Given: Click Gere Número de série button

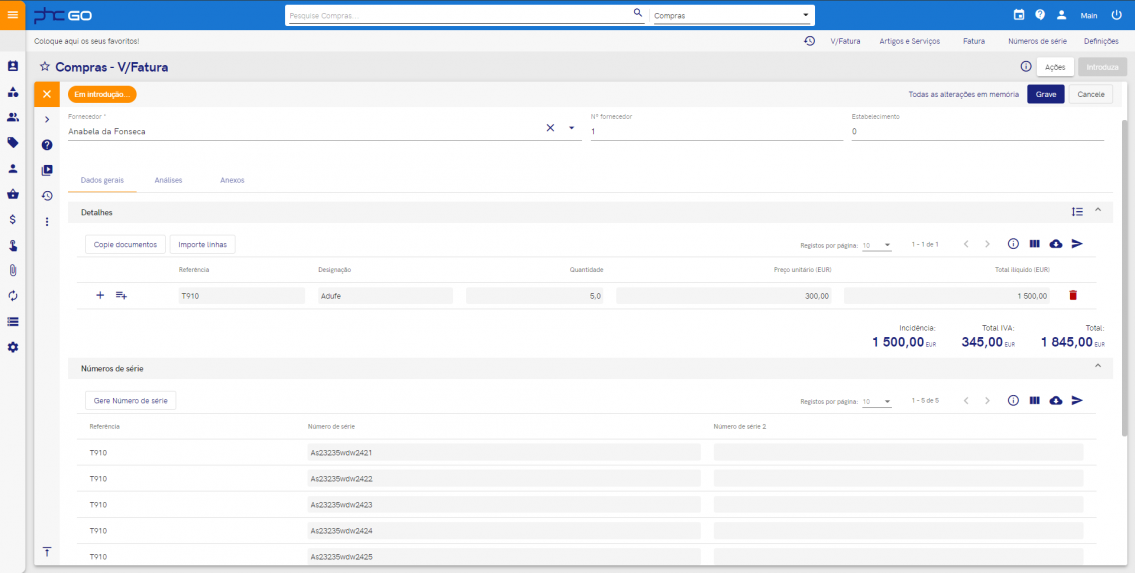Looking at the screenshot, I should [x=130, y=401].
